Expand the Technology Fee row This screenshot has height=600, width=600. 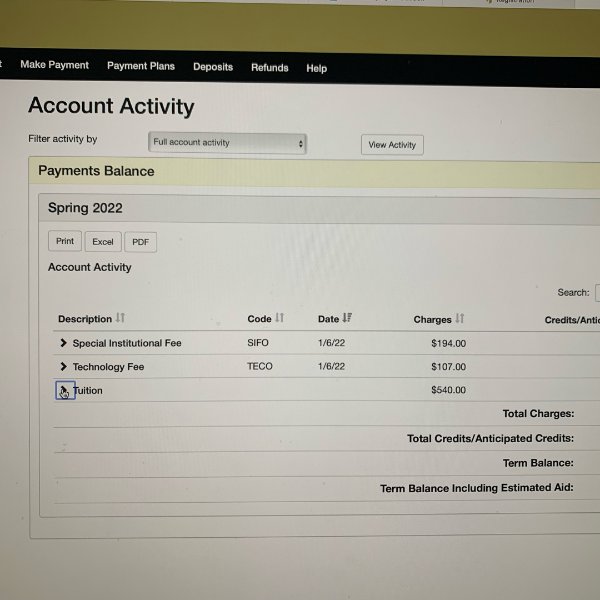coord(64,367)
